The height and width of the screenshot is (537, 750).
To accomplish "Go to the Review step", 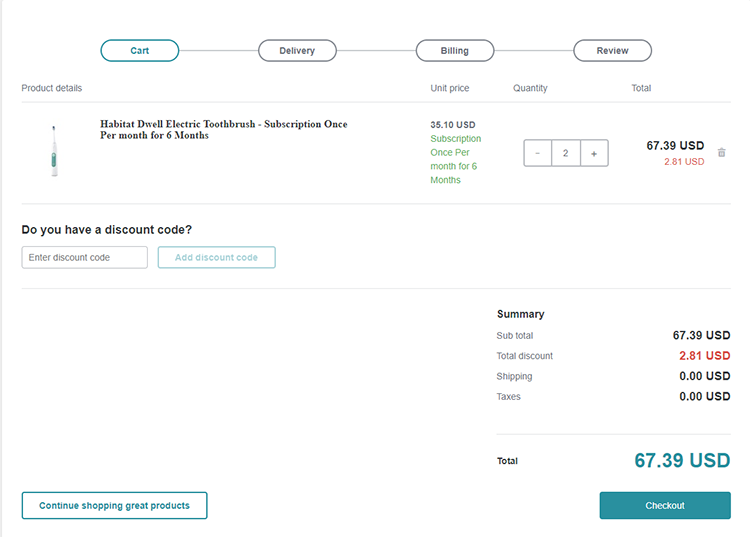I will click(612, 51).
